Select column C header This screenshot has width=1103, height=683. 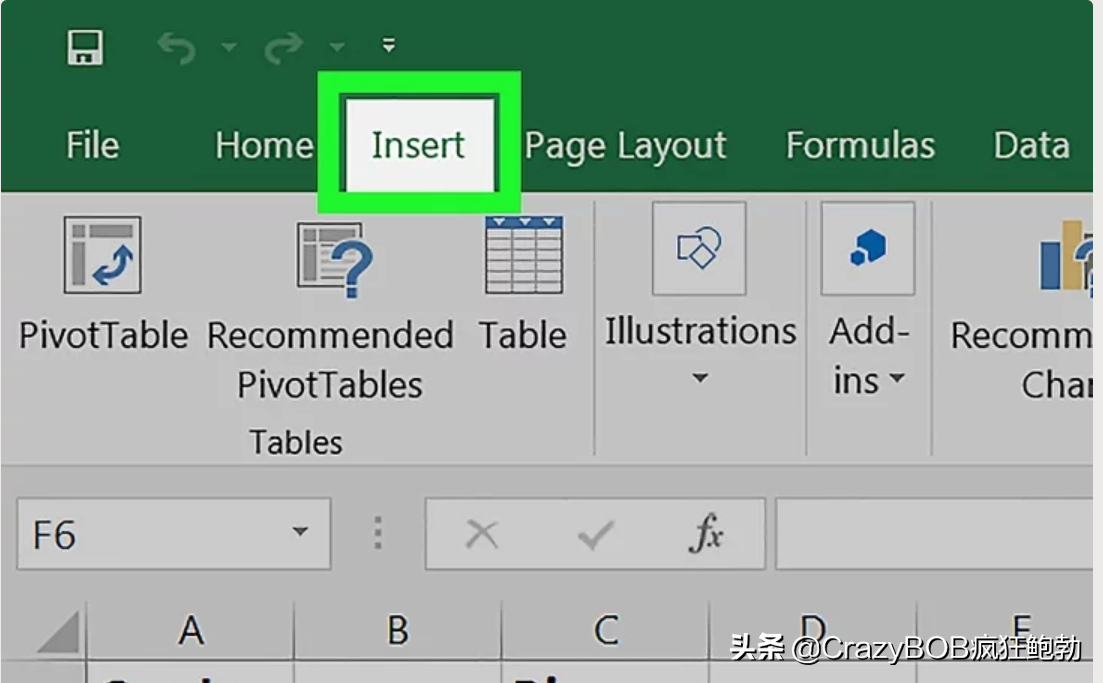(606, 631)
